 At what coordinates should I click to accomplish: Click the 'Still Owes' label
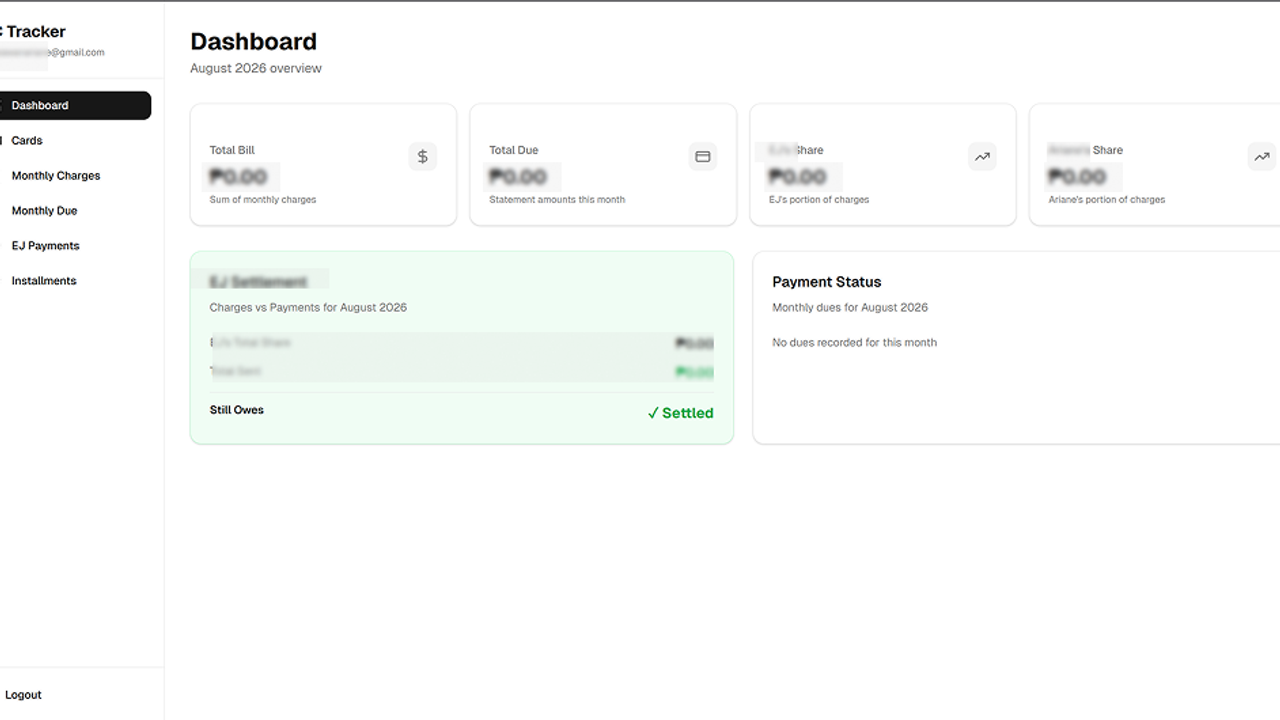pos(237,410)
